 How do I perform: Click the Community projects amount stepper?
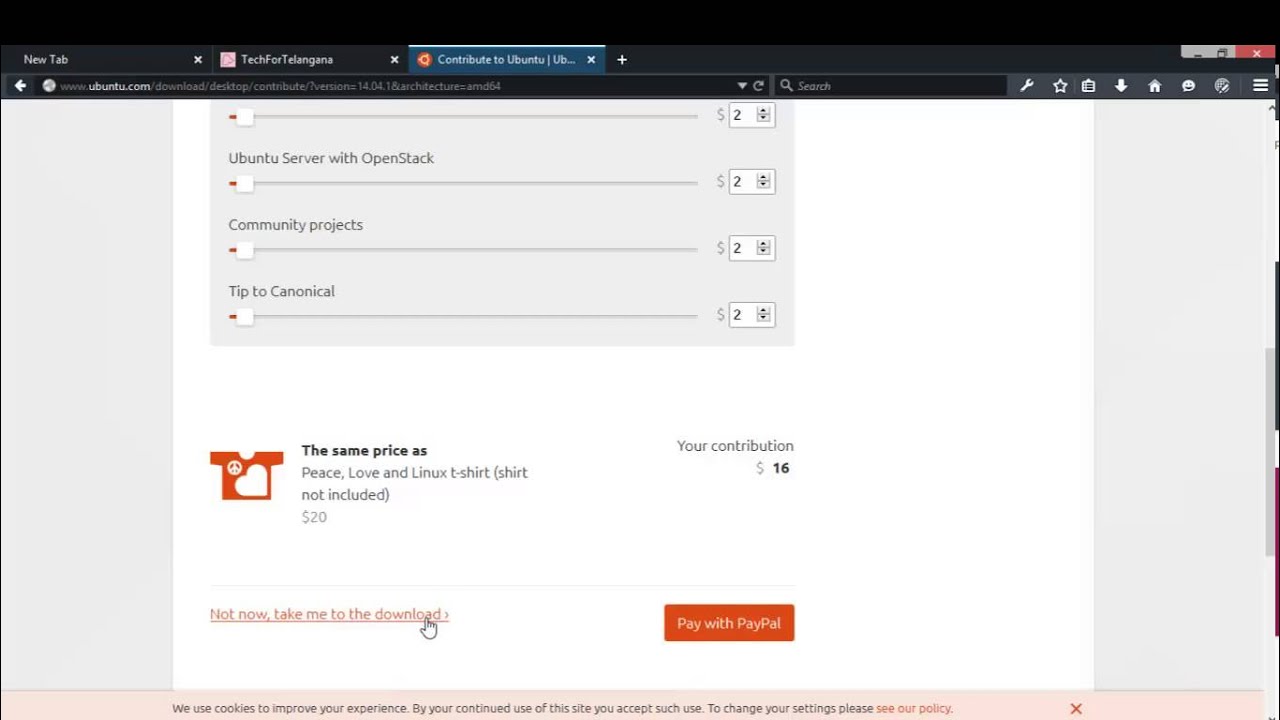(763, 248)
